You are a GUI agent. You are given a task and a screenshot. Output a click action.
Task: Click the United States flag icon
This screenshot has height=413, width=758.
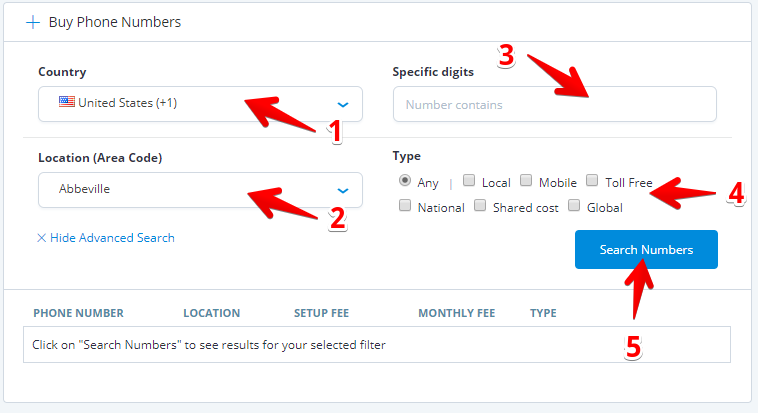pyautogui.click(x=67, y=102)
